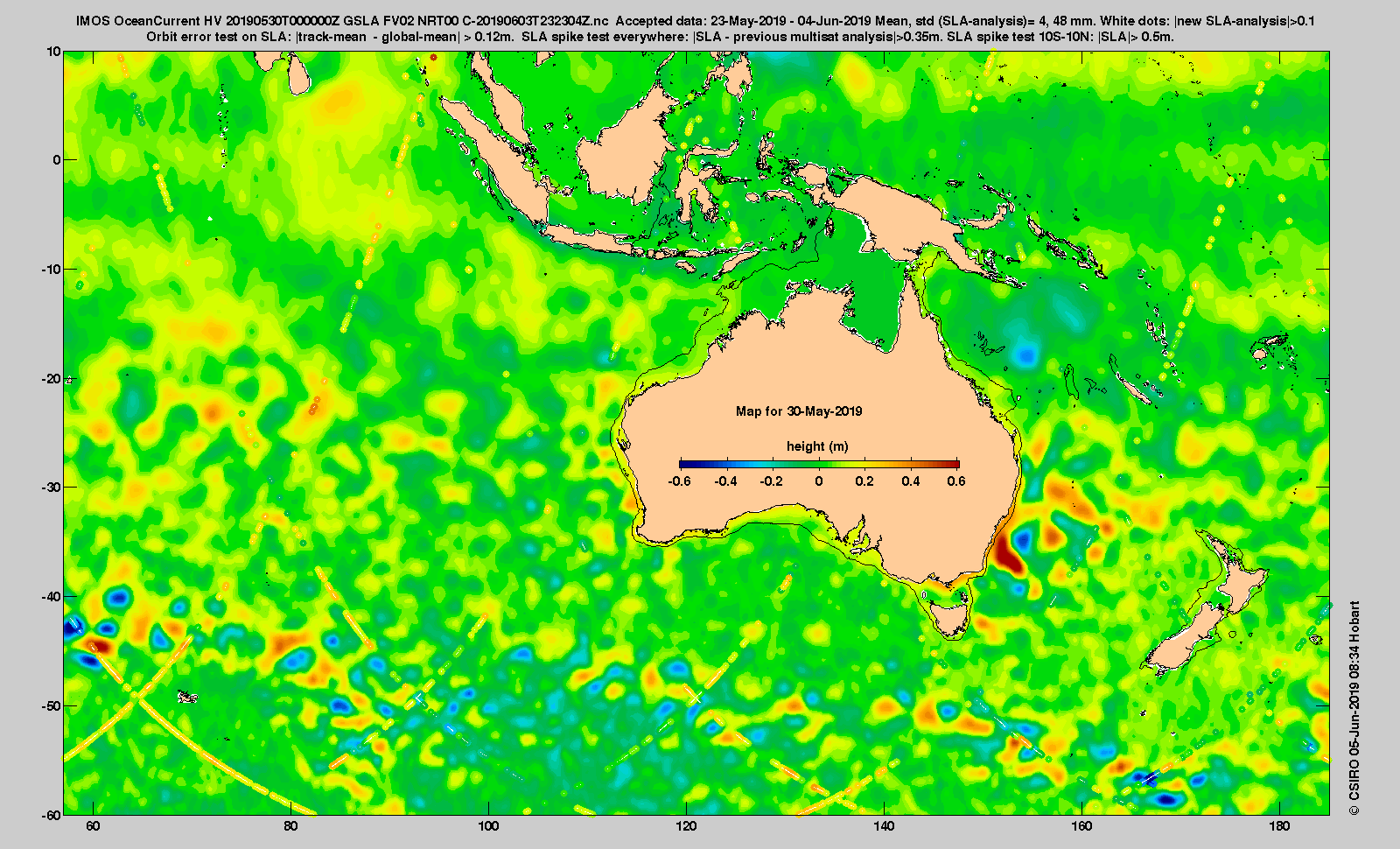
Task: Click "SLA spike test 10S-10N" text
Action: pos(1019,37)
